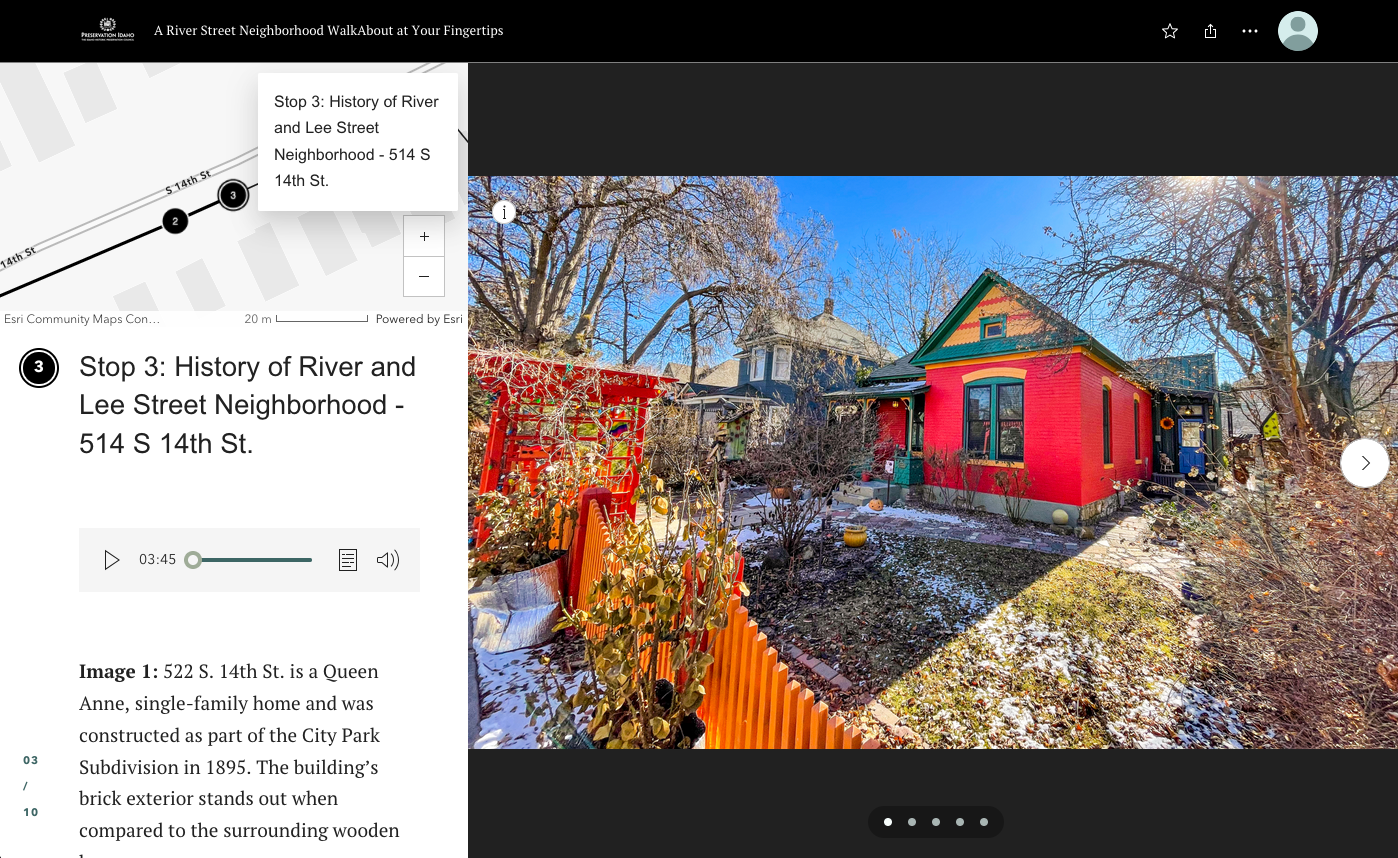Zoom in on the neighborhood map
Screen dimensions: 1398x858
[x=423, y=236]
